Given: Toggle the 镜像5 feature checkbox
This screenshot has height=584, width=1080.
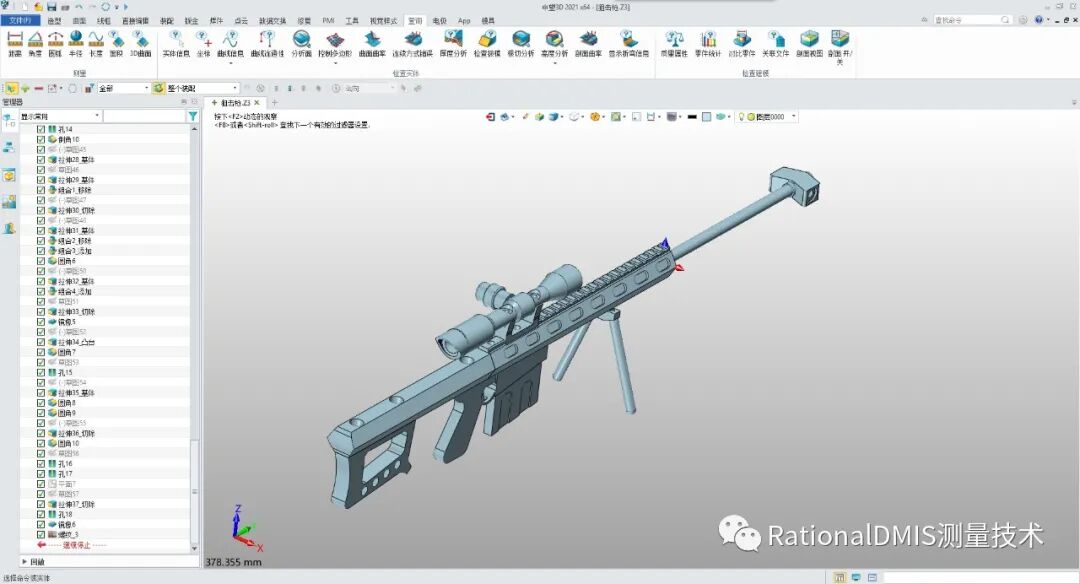Looking at the screenshot, I should [x=41, y=321].
